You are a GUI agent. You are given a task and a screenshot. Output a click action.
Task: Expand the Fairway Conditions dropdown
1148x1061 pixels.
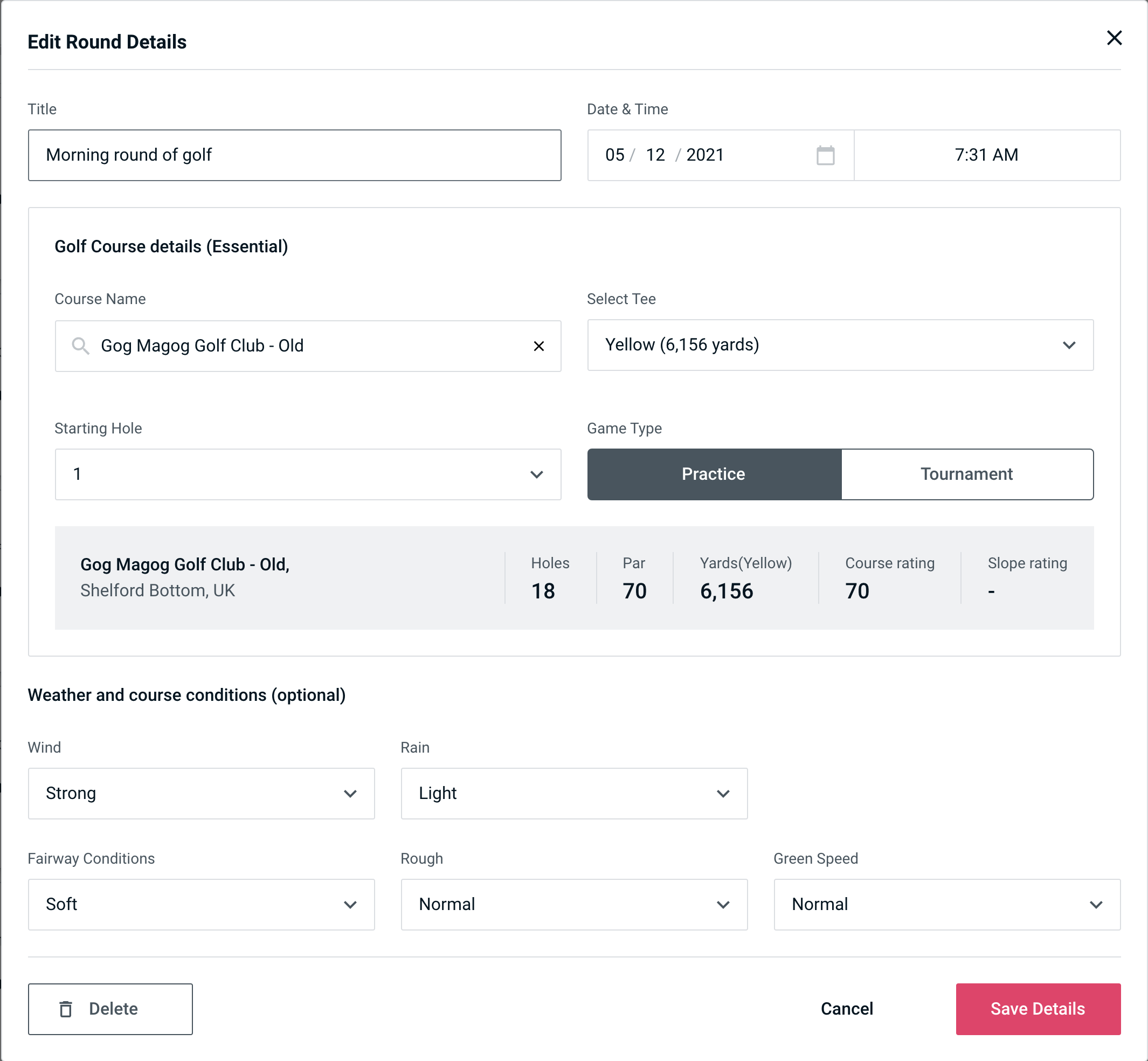(201, 904)
